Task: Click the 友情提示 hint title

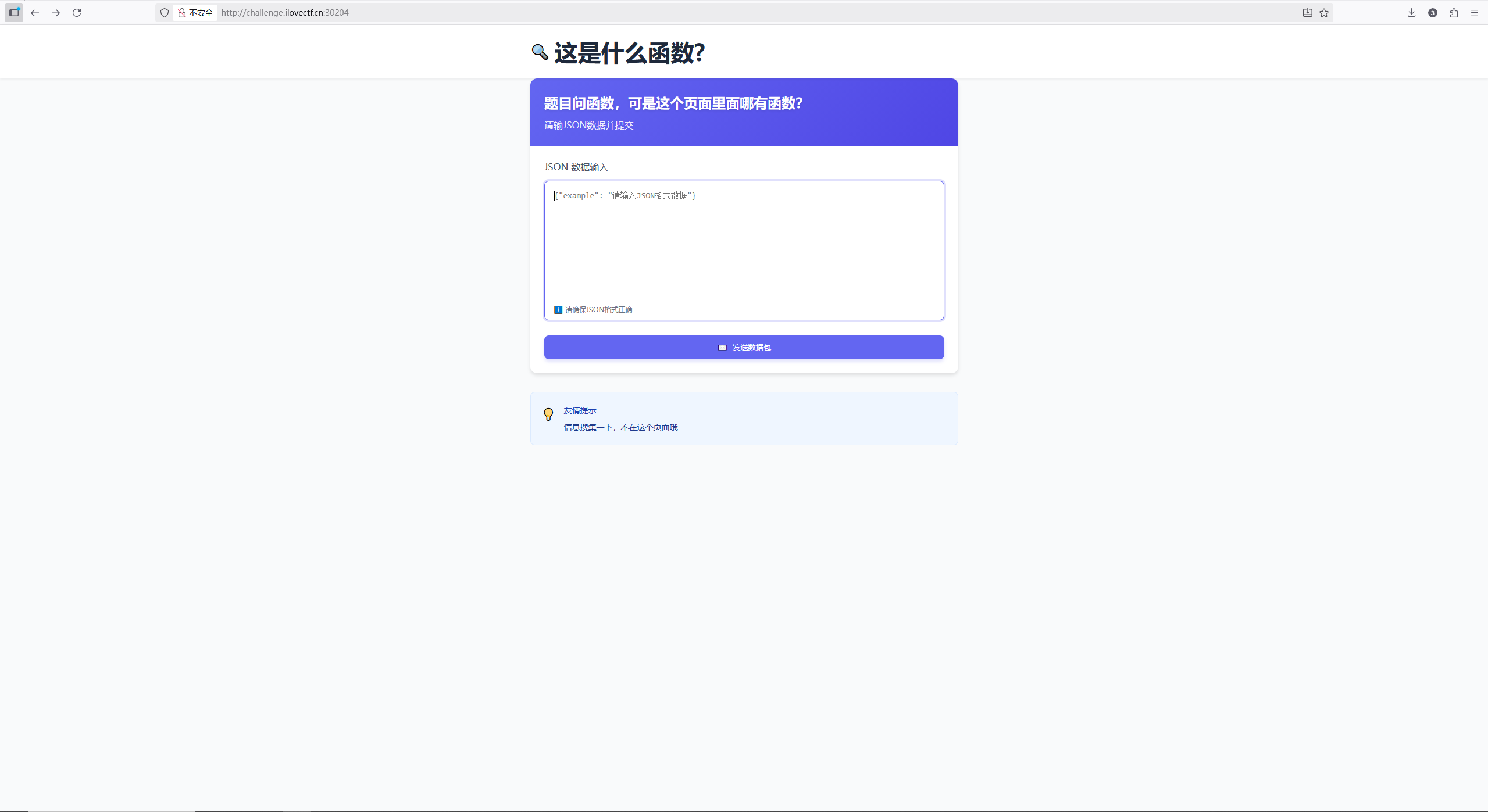Action: click(580, 410)
